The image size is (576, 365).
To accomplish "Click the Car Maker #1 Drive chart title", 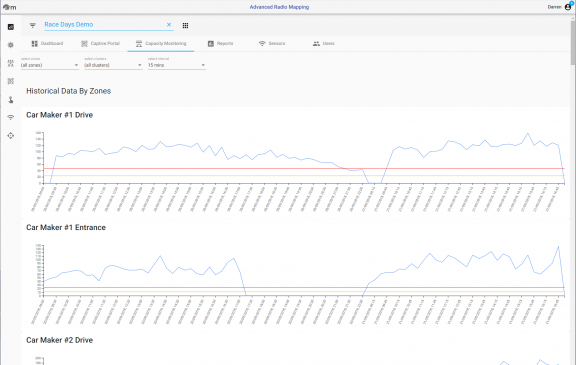I will pyautogui.click(x=60, y=115).
